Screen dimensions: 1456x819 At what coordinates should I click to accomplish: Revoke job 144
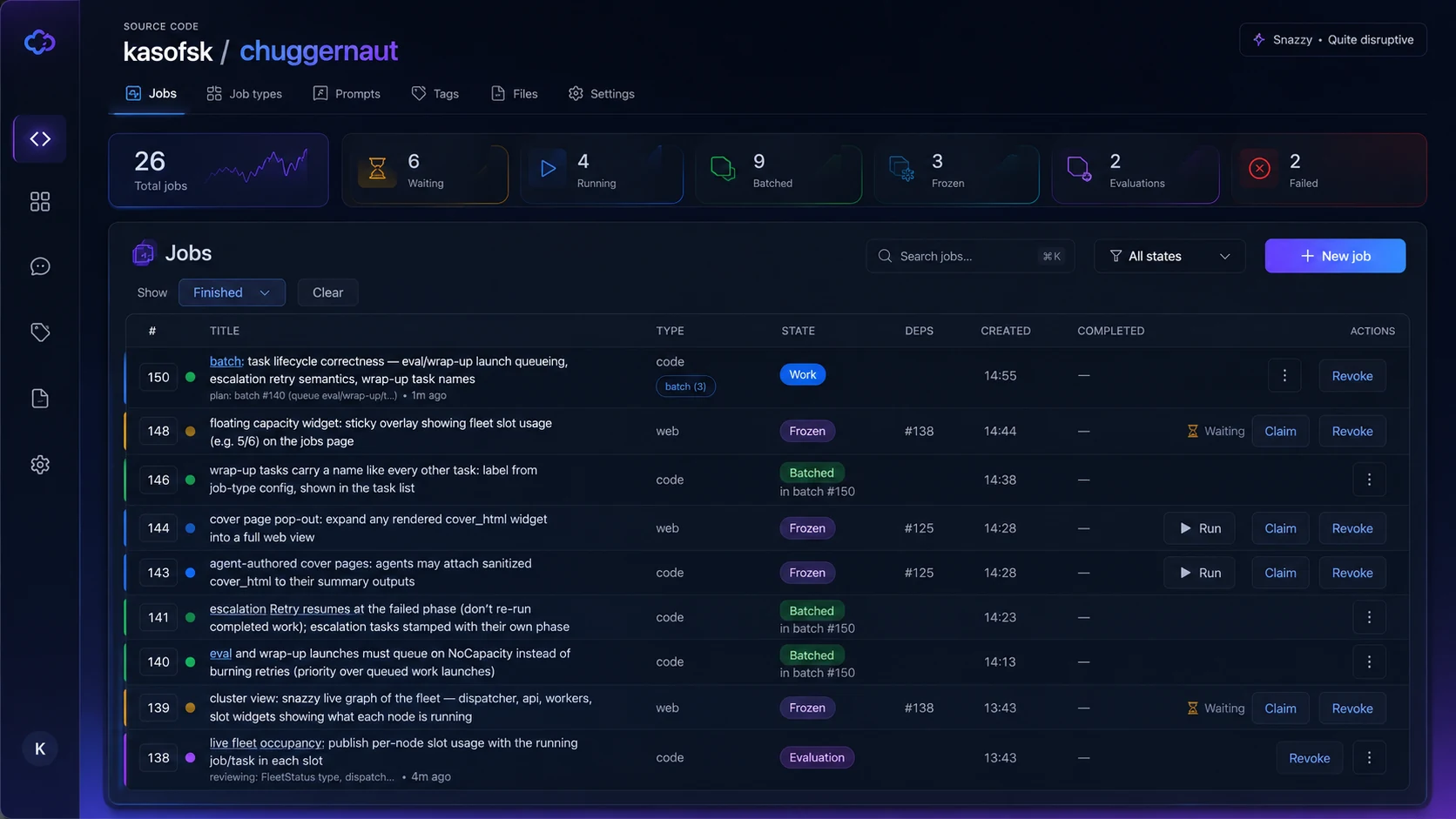1352,528
